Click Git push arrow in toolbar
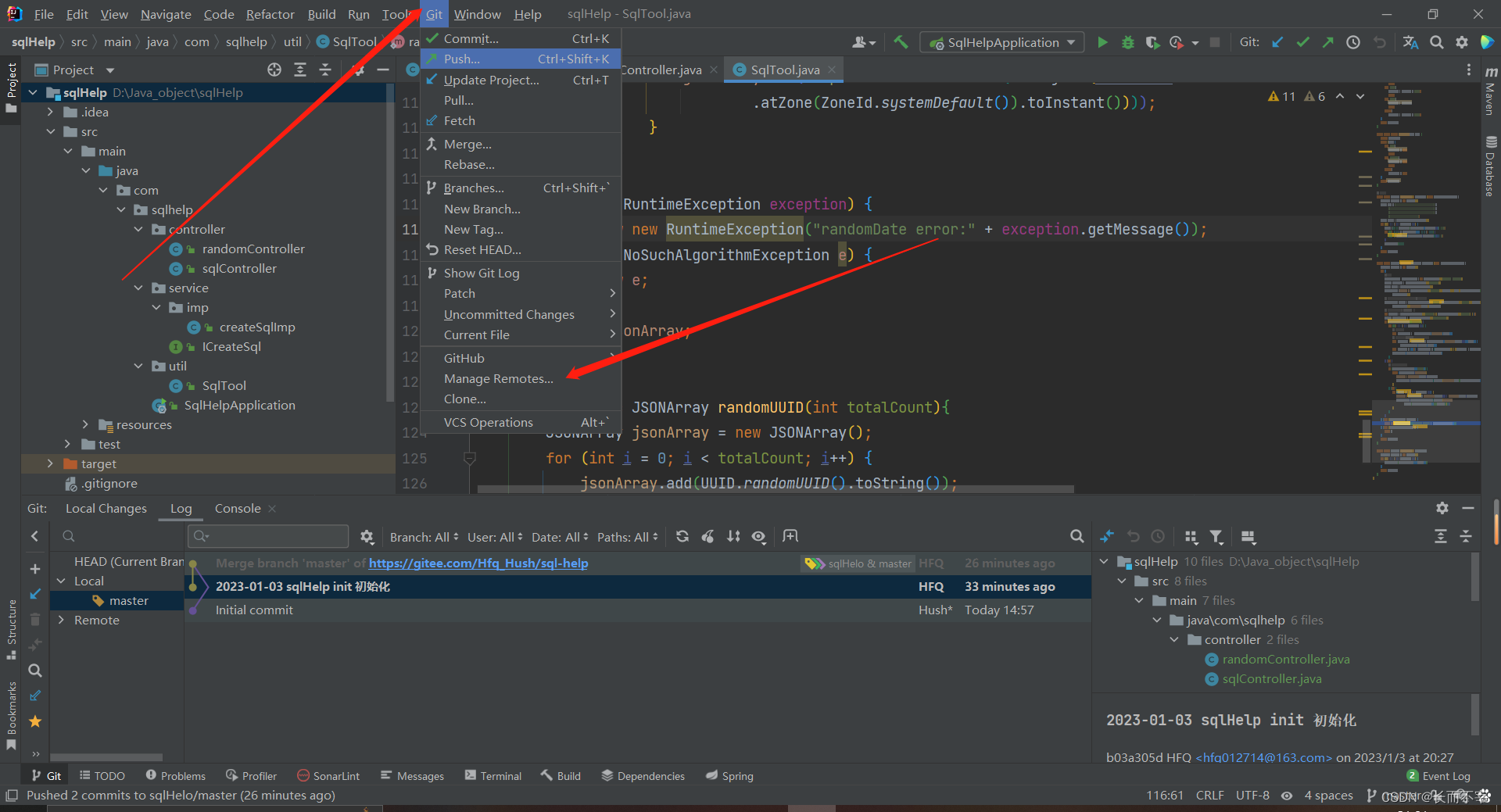 click(x=1327, y=42)
